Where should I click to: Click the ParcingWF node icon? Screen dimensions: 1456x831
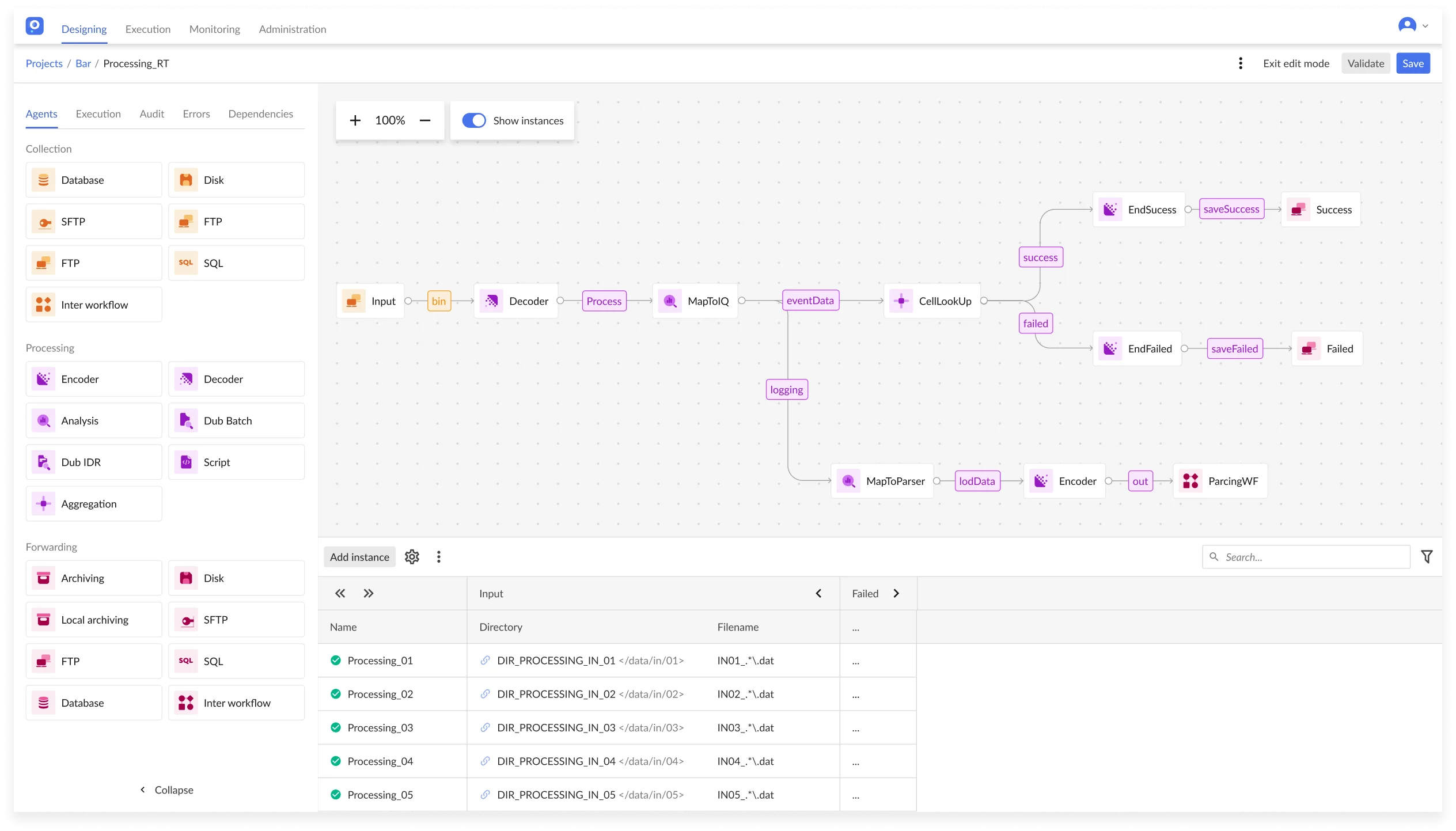[x=1190, y=481]
